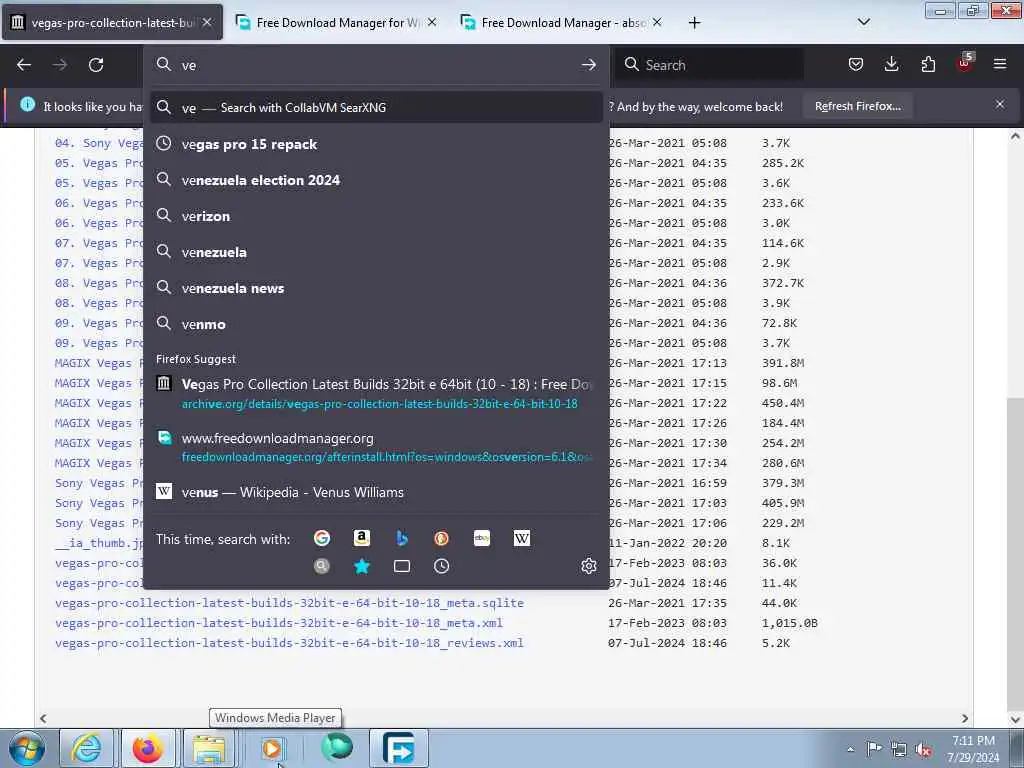
Task: Search with DuckDuckGo this time
Action: 441,538
